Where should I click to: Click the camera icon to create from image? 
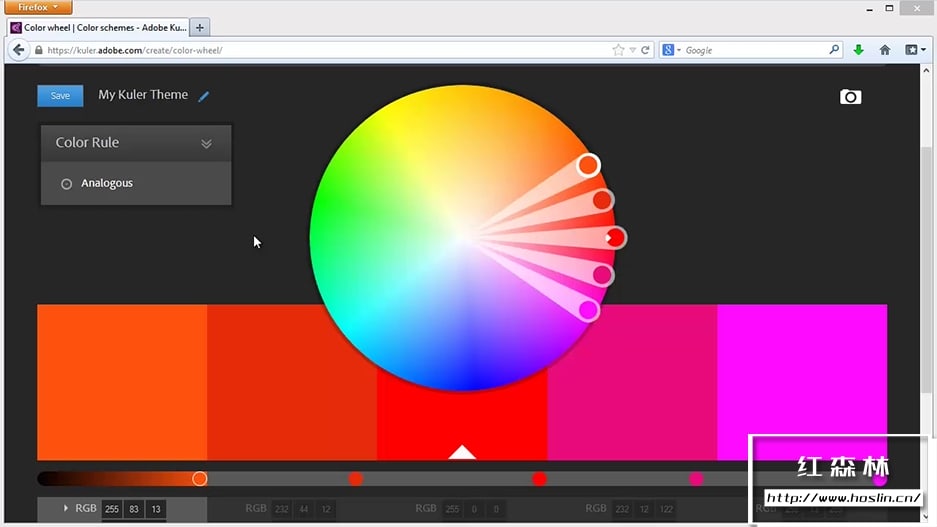[x=850, y=97]
